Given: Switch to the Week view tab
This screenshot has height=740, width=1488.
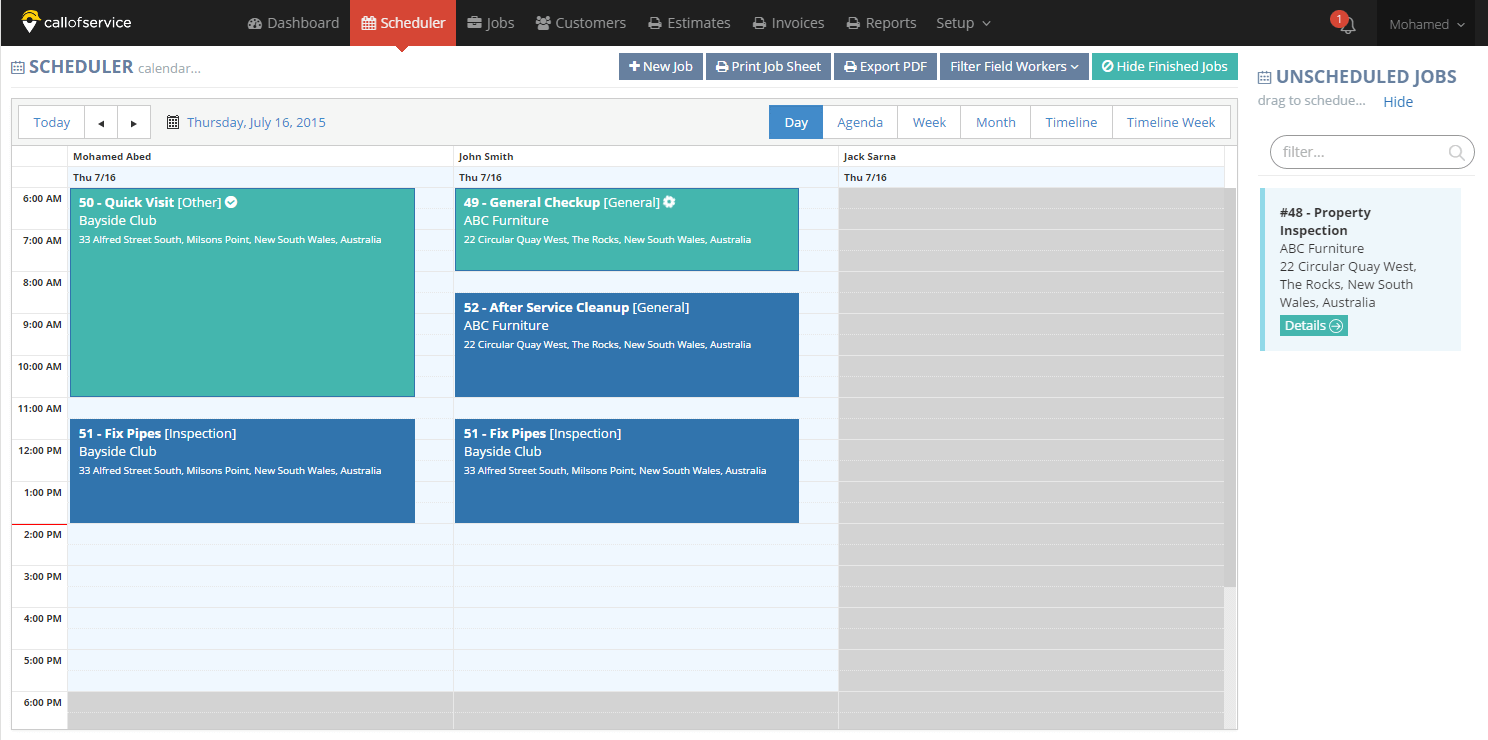Looking at the screenshot, I should pos(929,123).
